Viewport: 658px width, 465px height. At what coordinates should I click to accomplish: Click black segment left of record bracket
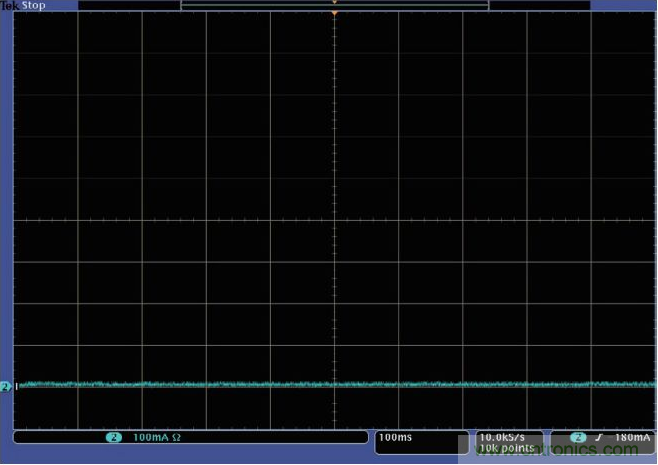click(128, 5)
